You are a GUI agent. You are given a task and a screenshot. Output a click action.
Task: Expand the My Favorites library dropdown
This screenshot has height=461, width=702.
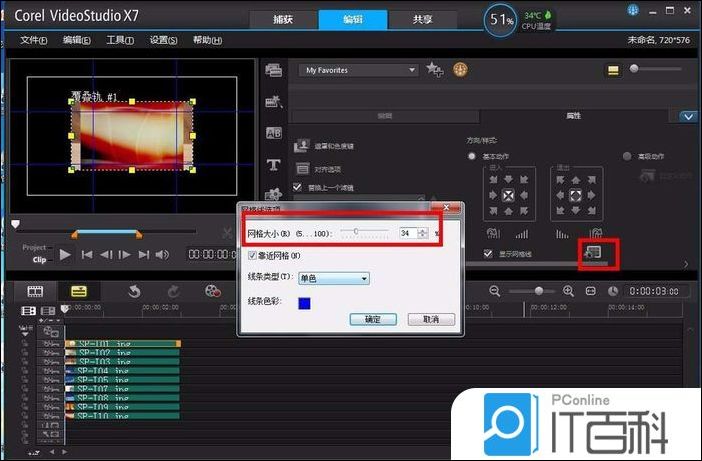(x=411, y=70)
